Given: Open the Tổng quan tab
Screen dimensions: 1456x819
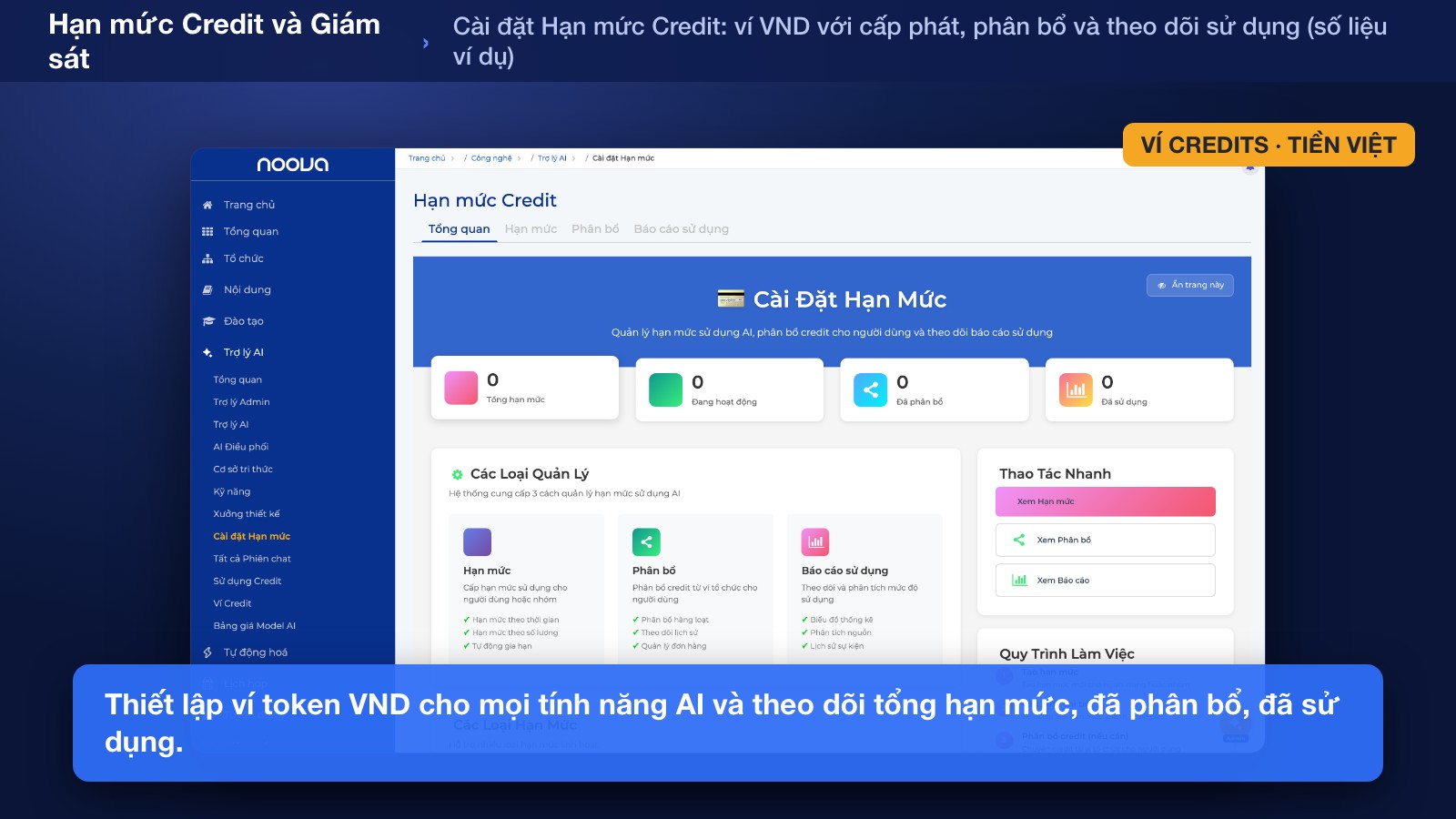Looking at the screenshot, I should (x=459, y=229).
